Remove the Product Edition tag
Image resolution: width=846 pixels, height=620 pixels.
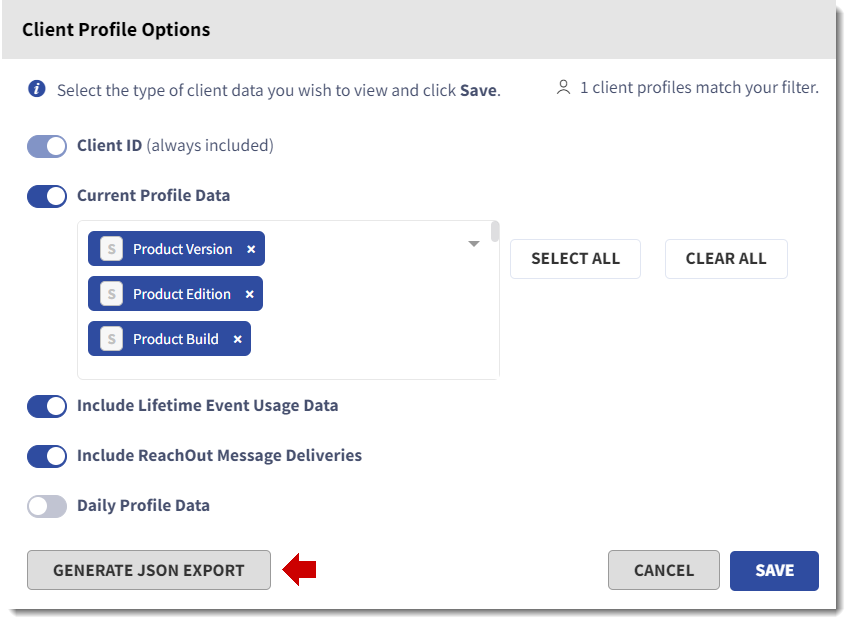click(249, 294)
